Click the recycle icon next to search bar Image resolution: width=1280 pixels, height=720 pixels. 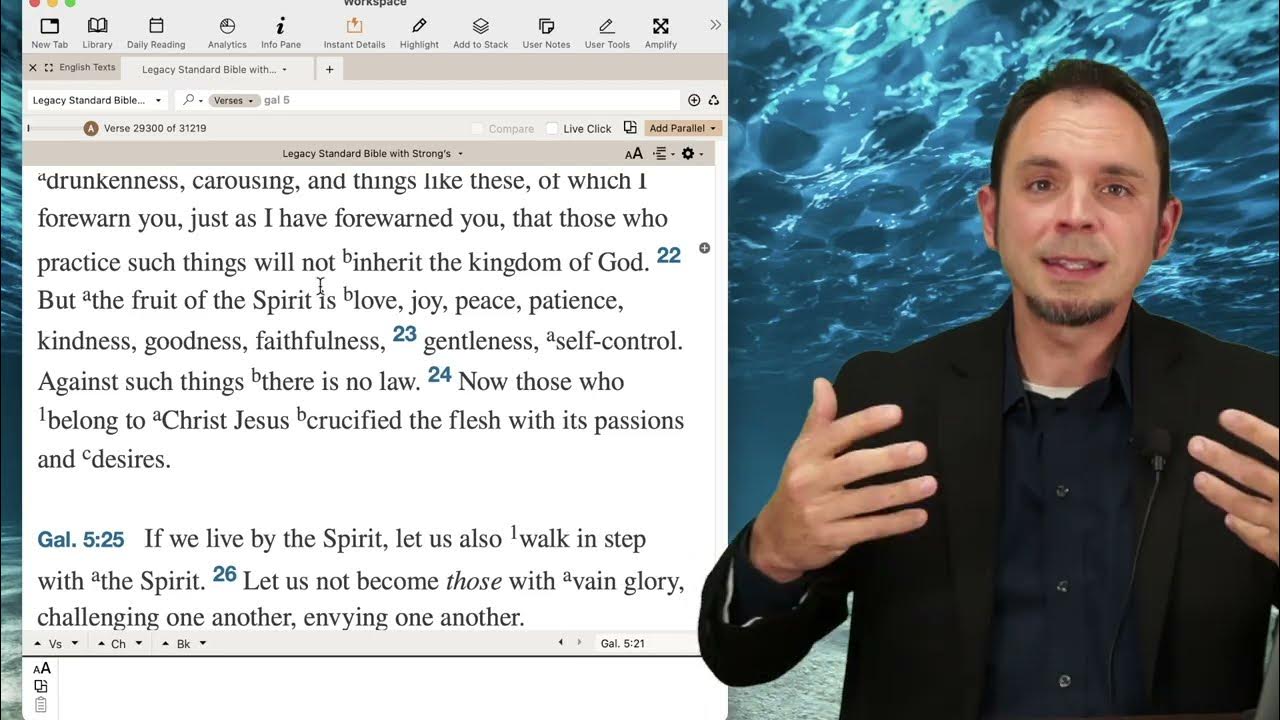coord(713,100)
